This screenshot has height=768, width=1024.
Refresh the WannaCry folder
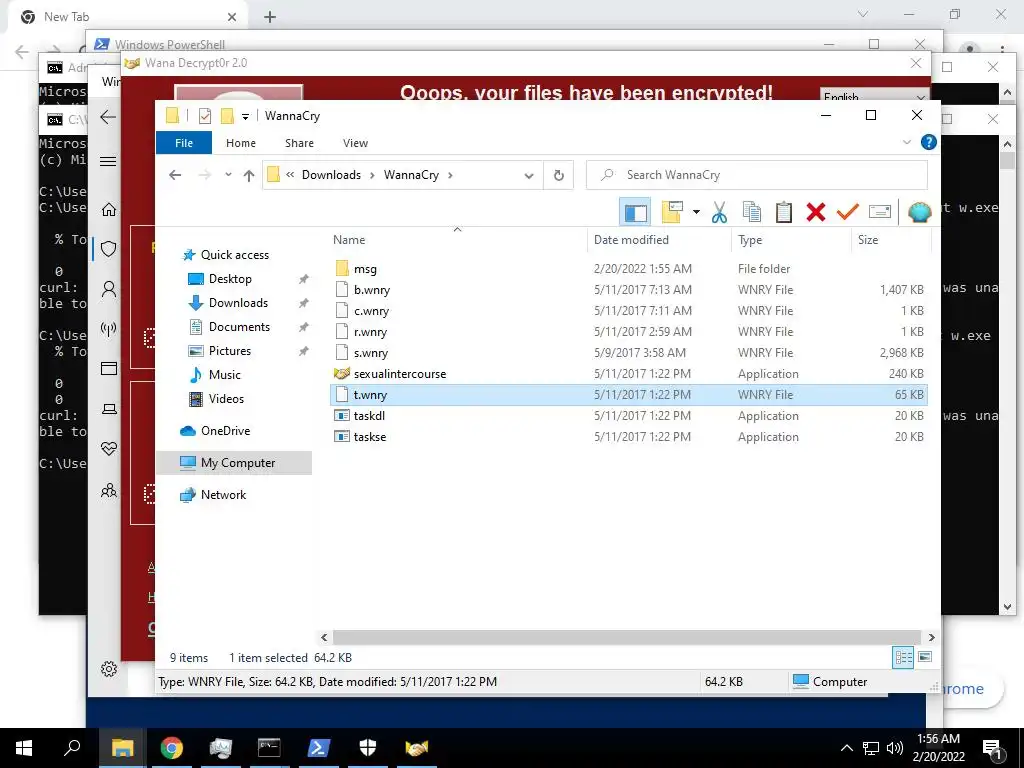point(558,175)
